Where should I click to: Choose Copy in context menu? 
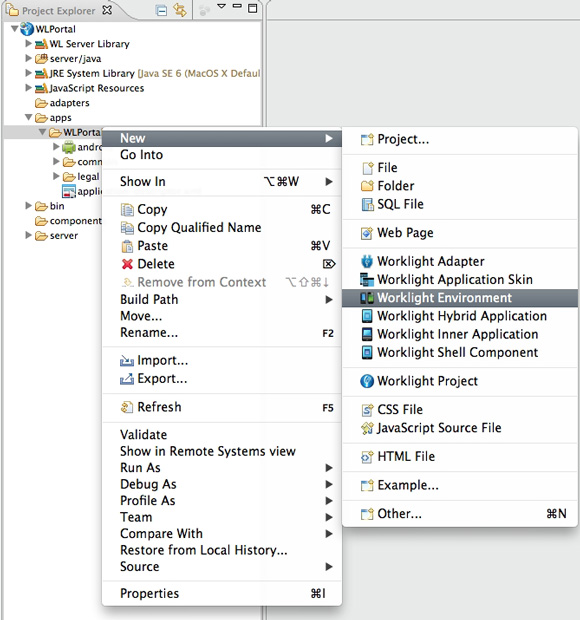(x=222, y=209)
